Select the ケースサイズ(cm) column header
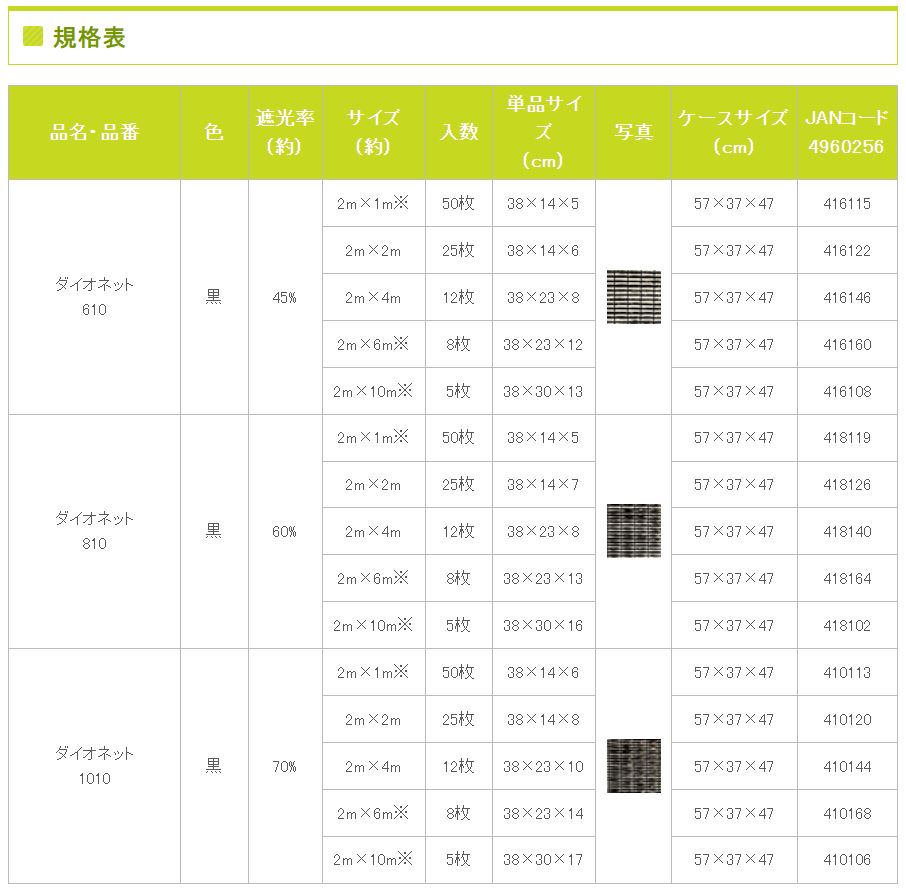Screen dimensions: 906x888 click(733, 132)
